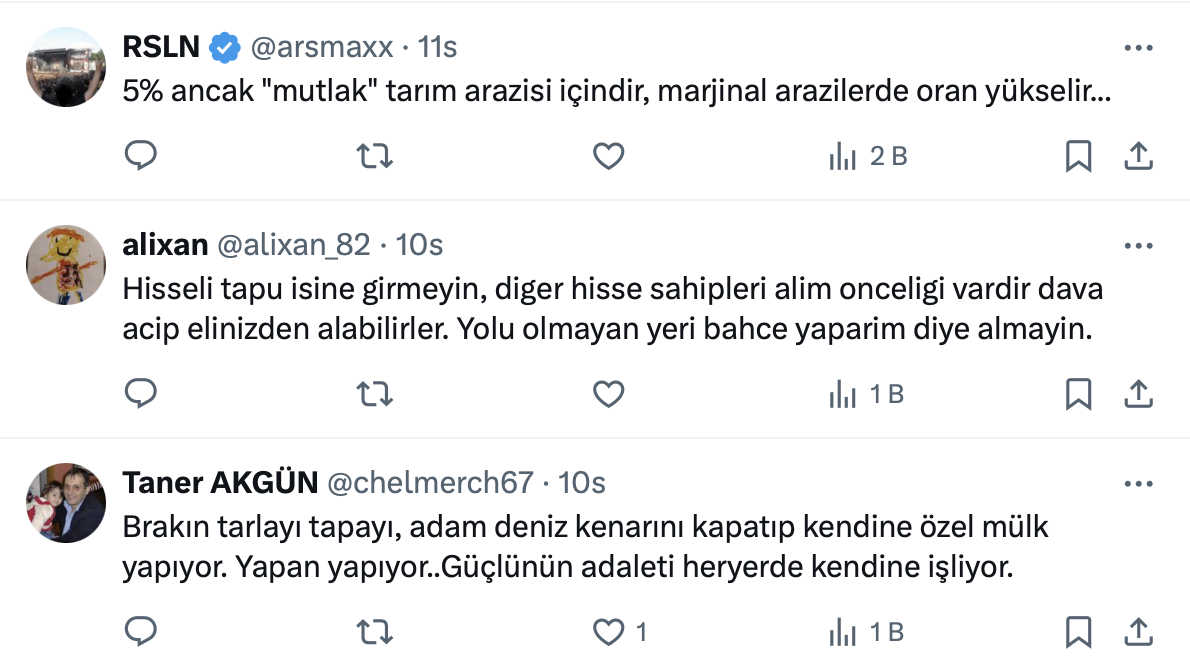
Task: Click alixan's profile avatar
Action: (x=66, y=265)
